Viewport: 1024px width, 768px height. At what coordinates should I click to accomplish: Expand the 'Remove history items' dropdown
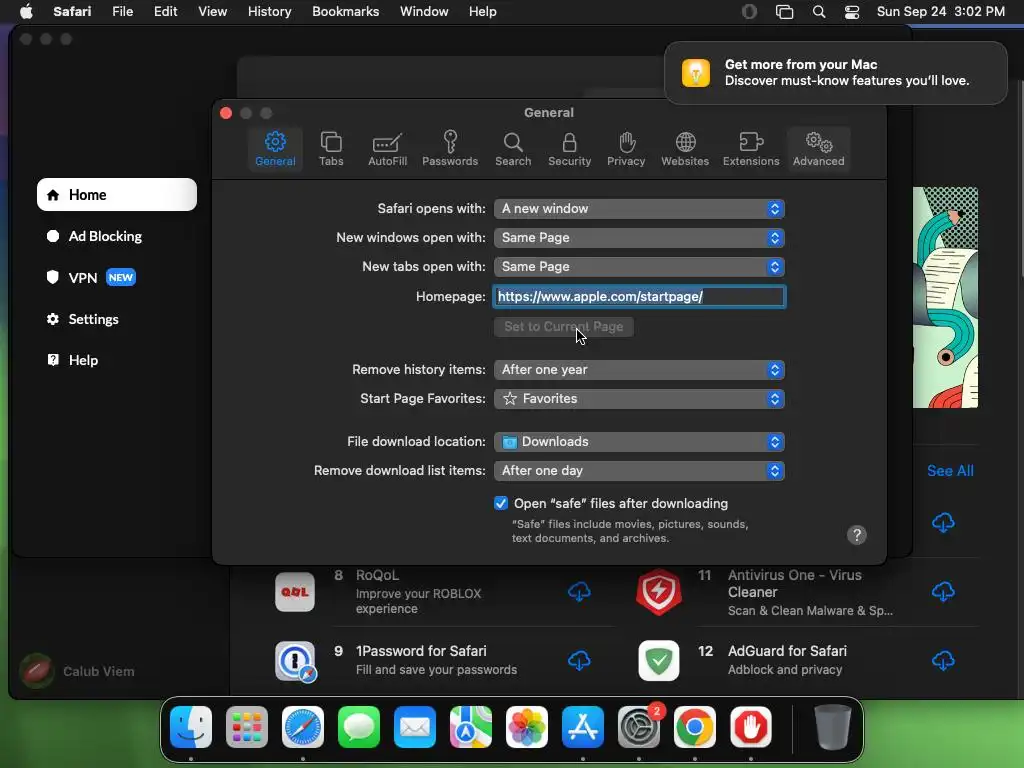tap(639, 370)
